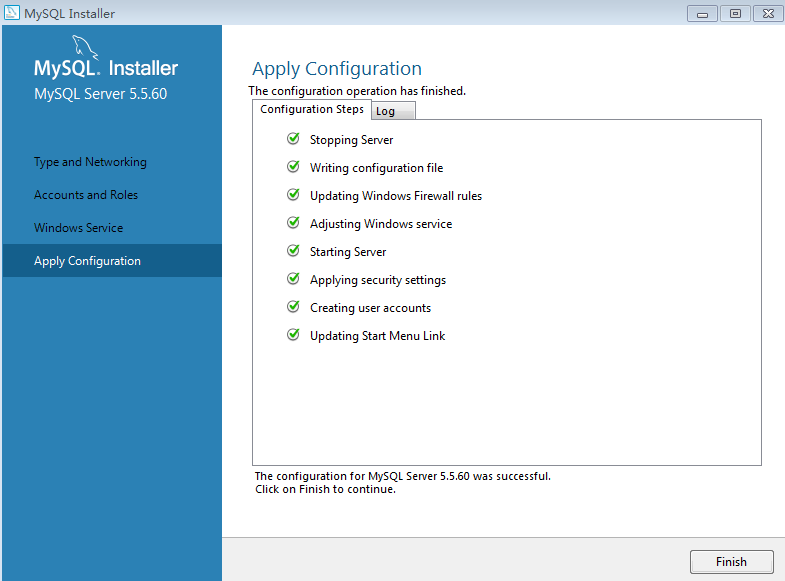This screenshot has height=581, width=785.
Task: Open Accounts and Roles step in sidebar
Action: point(86,195)
